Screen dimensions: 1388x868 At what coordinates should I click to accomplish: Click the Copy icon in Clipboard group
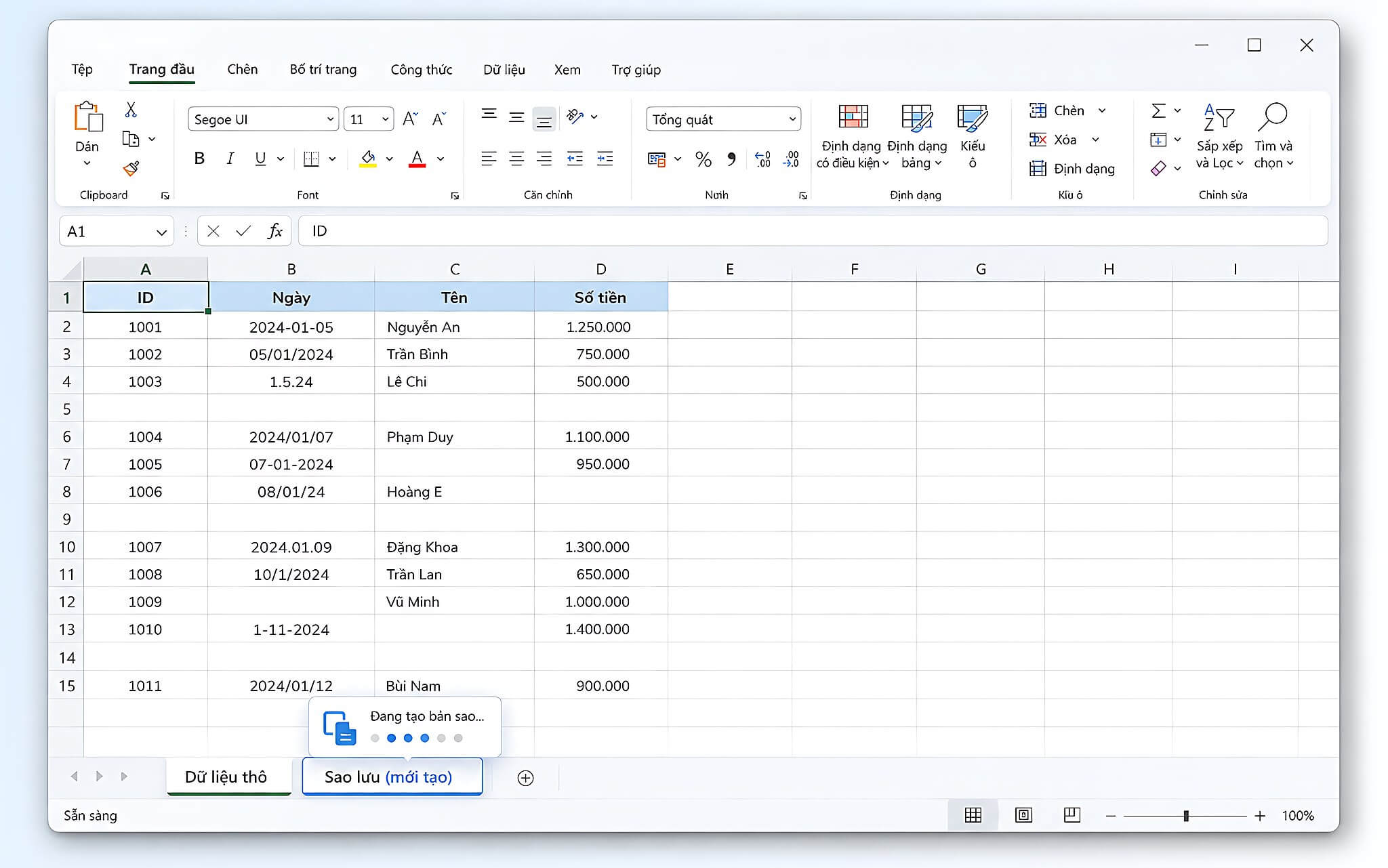coord(131,139)
